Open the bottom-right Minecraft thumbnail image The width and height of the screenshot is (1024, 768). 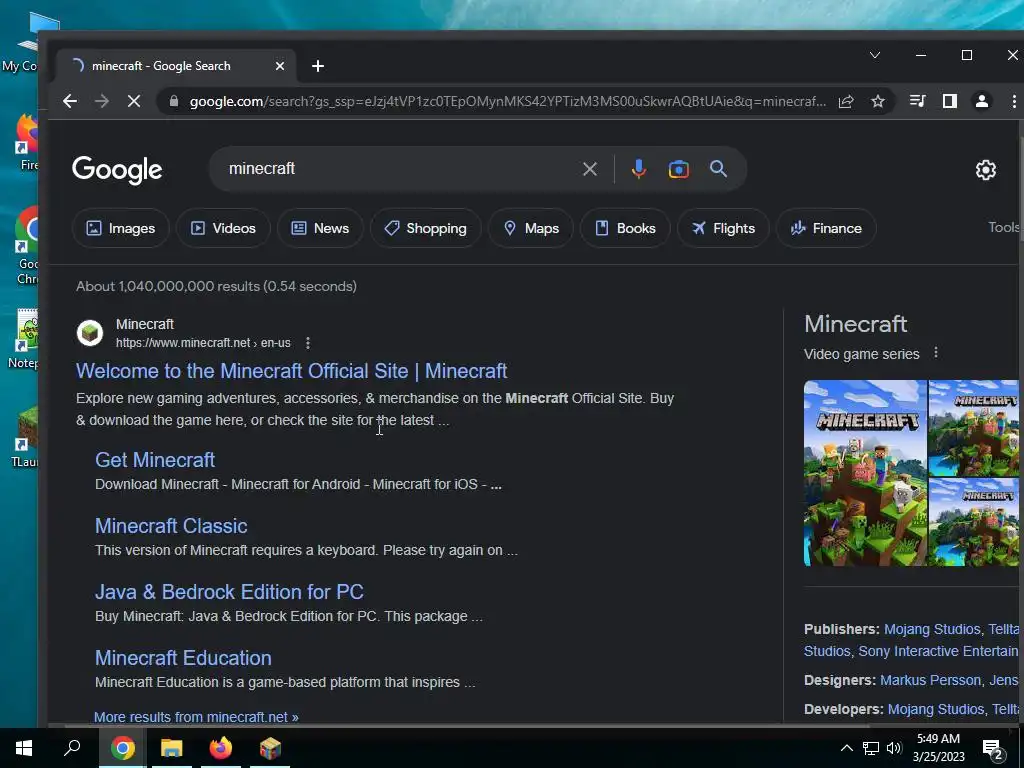(973, 522)
